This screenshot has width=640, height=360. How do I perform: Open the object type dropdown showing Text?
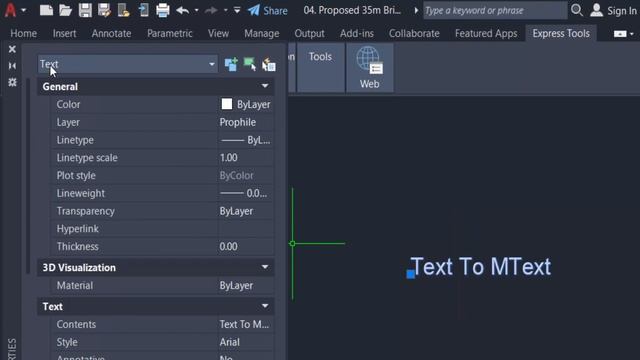[x=127, y=64]
